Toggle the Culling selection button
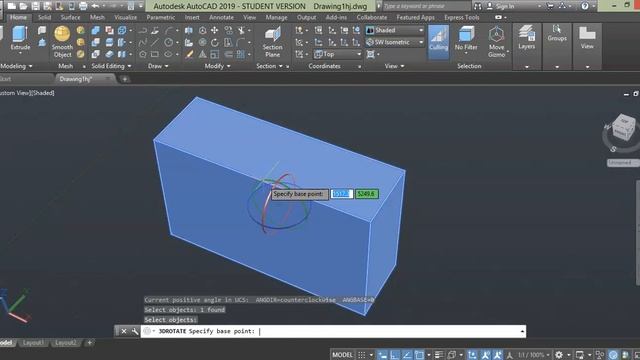The width and height of the screenshot is (640, 360). 438,42
